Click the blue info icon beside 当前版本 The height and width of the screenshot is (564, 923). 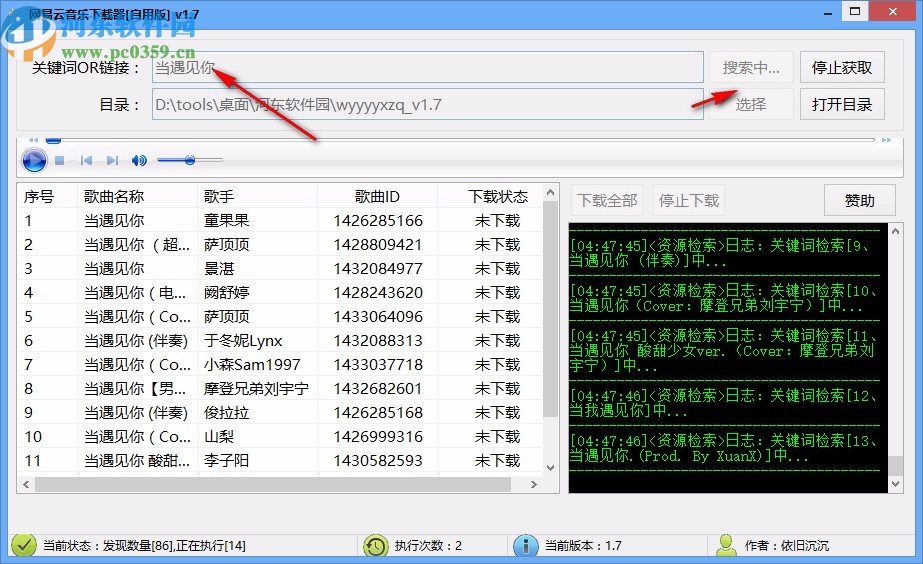526,546
